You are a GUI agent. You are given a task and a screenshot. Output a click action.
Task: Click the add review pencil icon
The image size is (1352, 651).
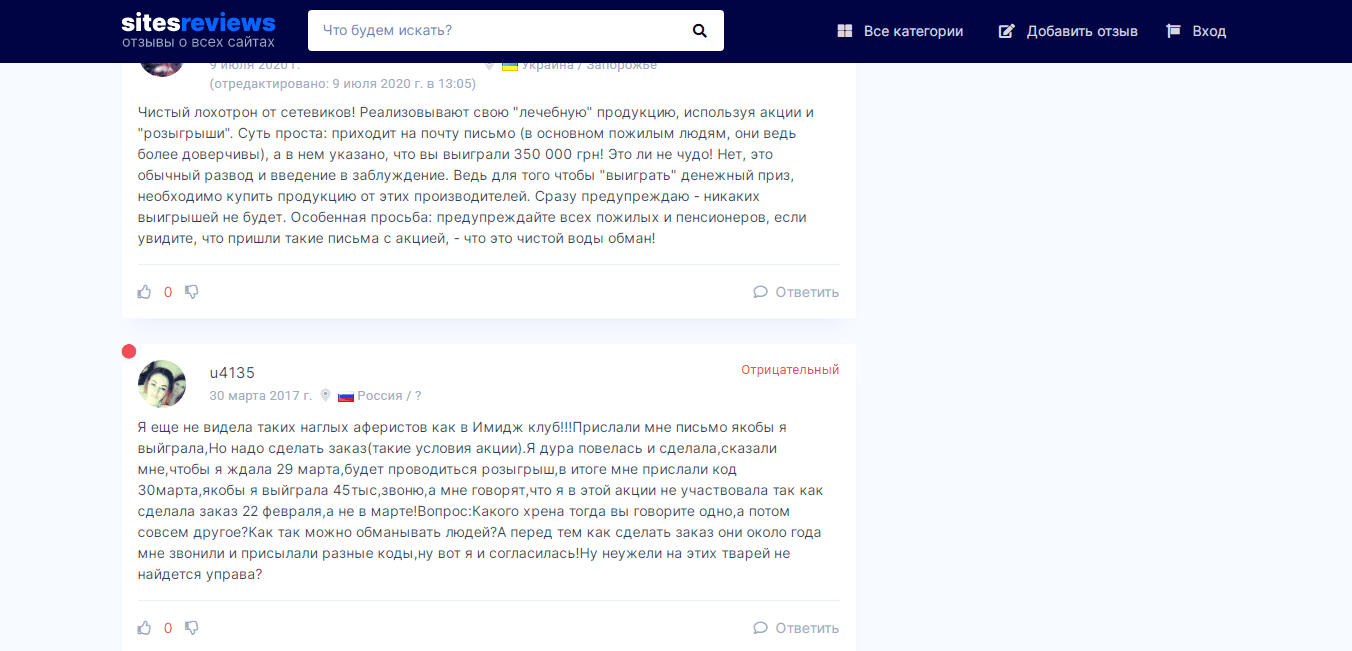pyautogui.click(x=1007, y=31)
